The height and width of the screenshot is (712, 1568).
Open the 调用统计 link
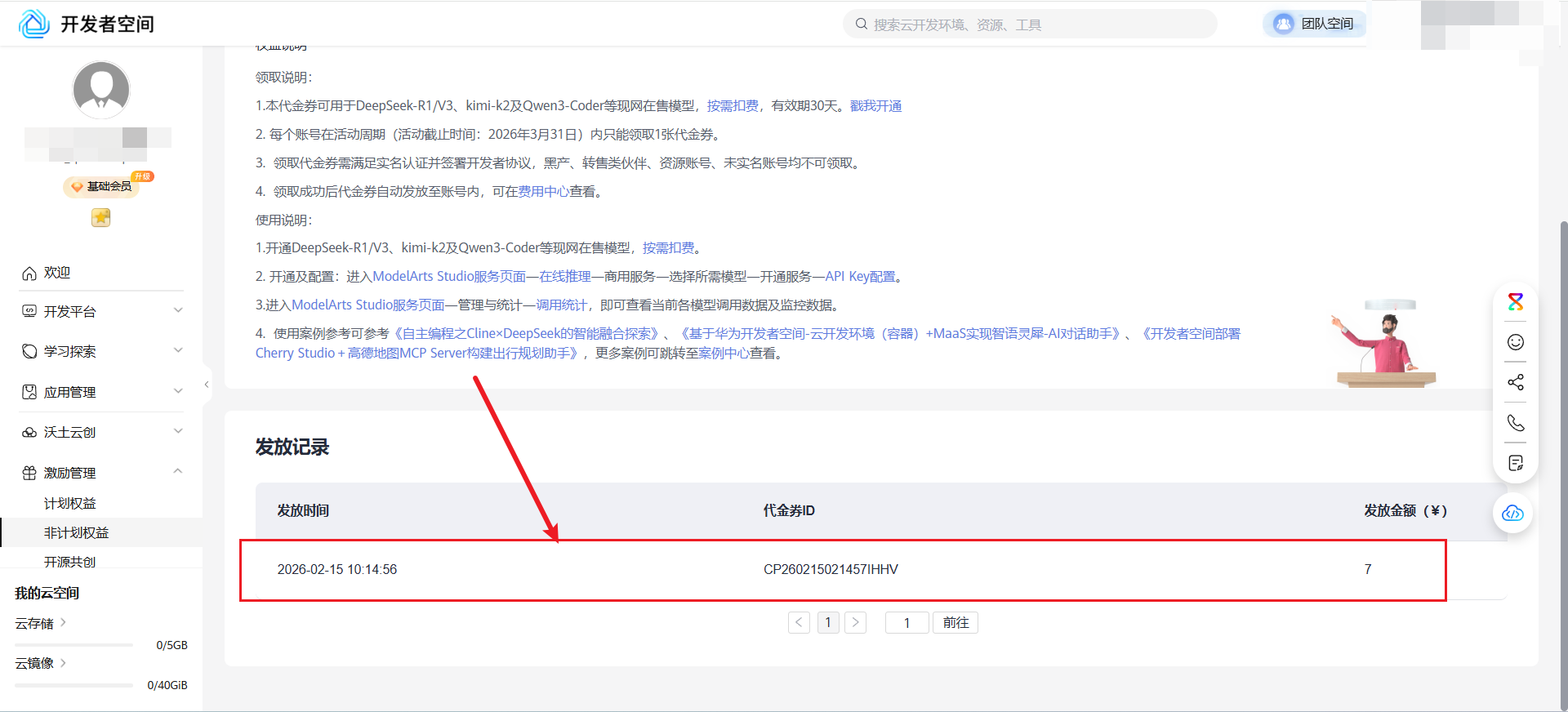pyautogui.click(x=561, y=305)
